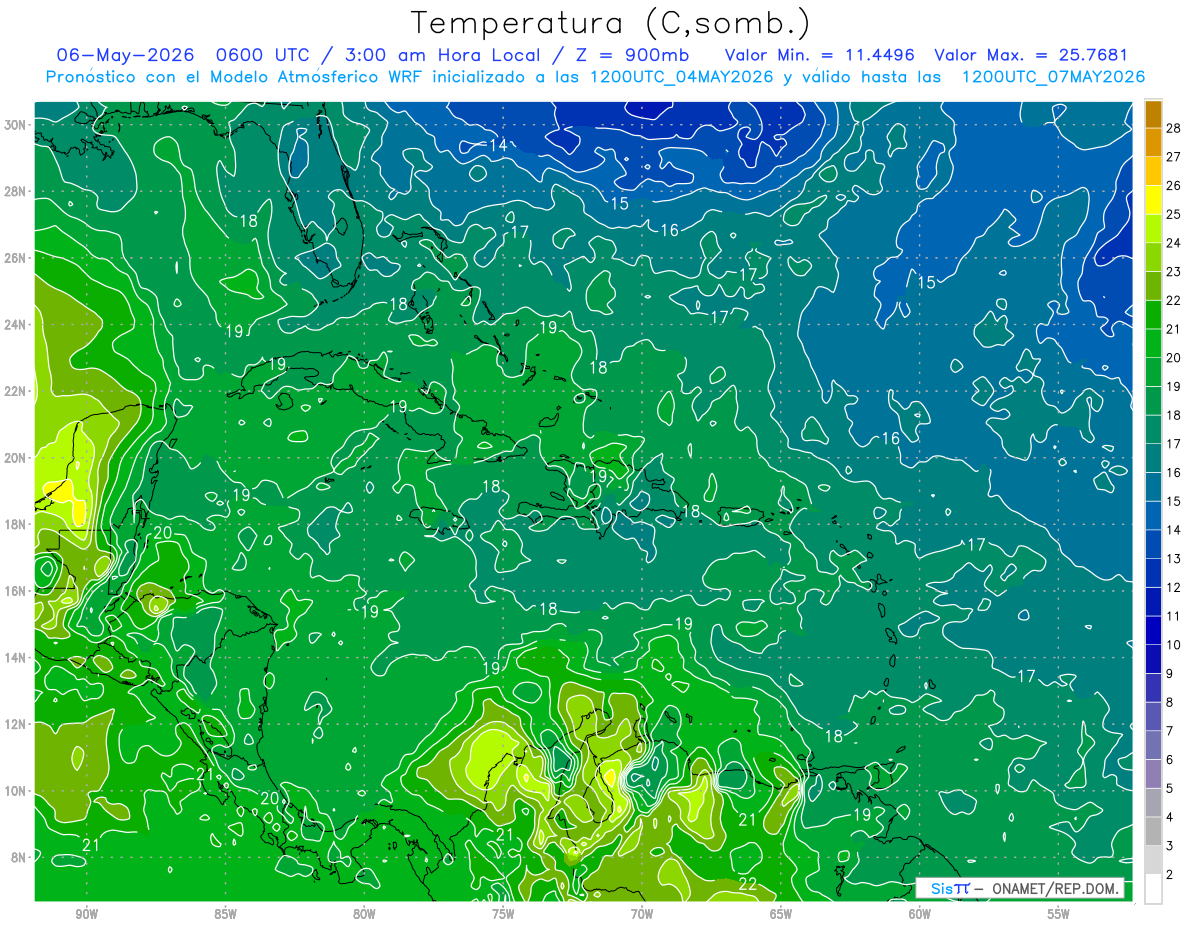Click the 70W longitude axis label
Screen dimensions: 1200x927
click(x=642, y=914)
